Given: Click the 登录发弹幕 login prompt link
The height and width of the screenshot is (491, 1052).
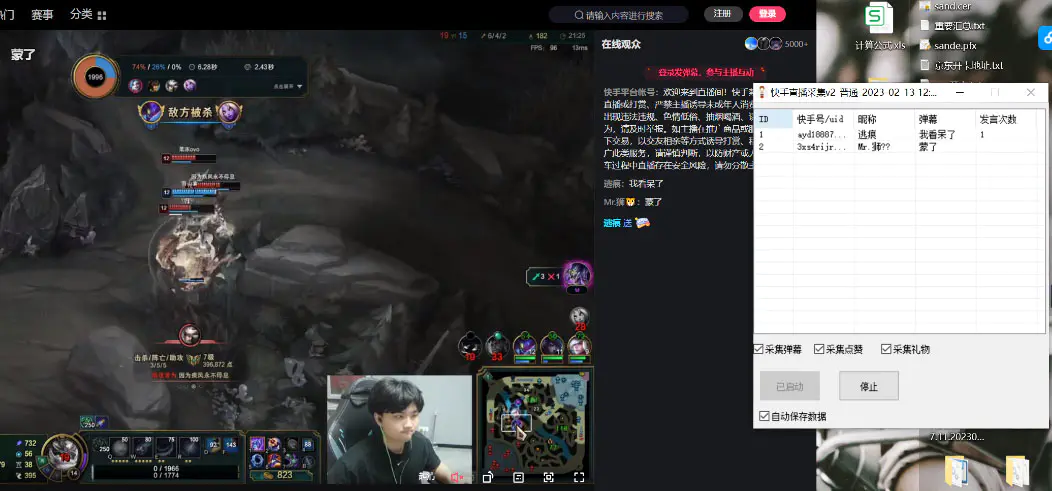Looking at the screenshot, I should (x=705, y=72).
